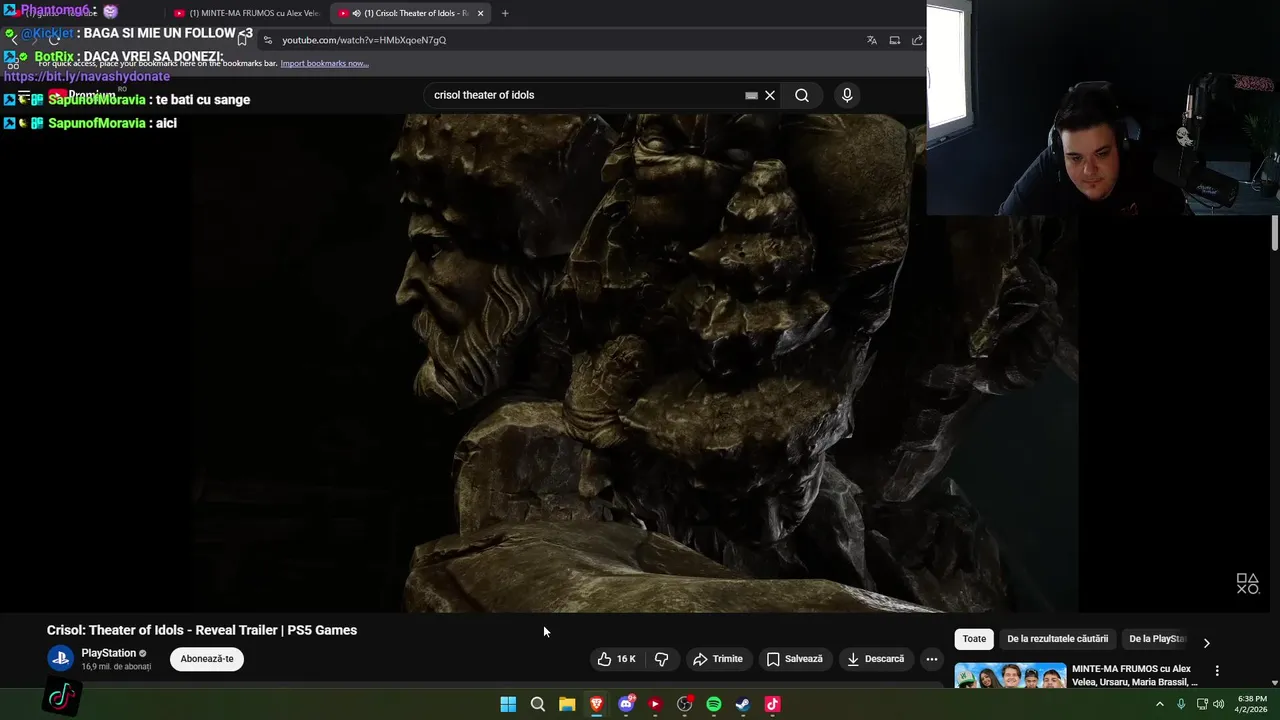Select the Toate filter chip

coord(974,639)
